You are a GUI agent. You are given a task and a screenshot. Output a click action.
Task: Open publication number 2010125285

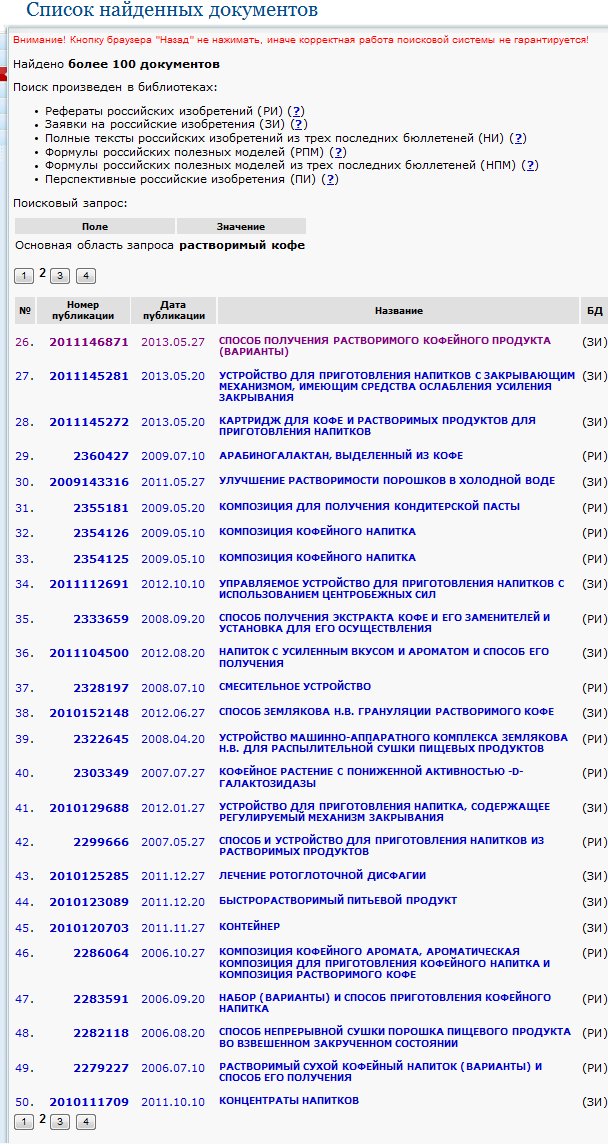pos(89,876)
